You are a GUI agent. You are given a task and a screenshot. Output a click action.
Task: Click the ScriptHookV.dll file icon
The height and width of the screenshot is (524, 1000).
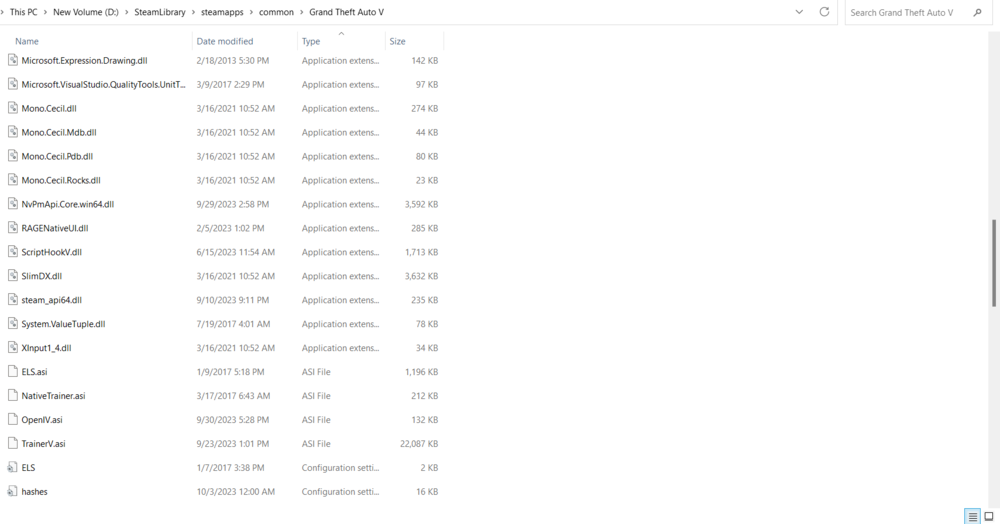pyautogui.click(x=12, y=252)
